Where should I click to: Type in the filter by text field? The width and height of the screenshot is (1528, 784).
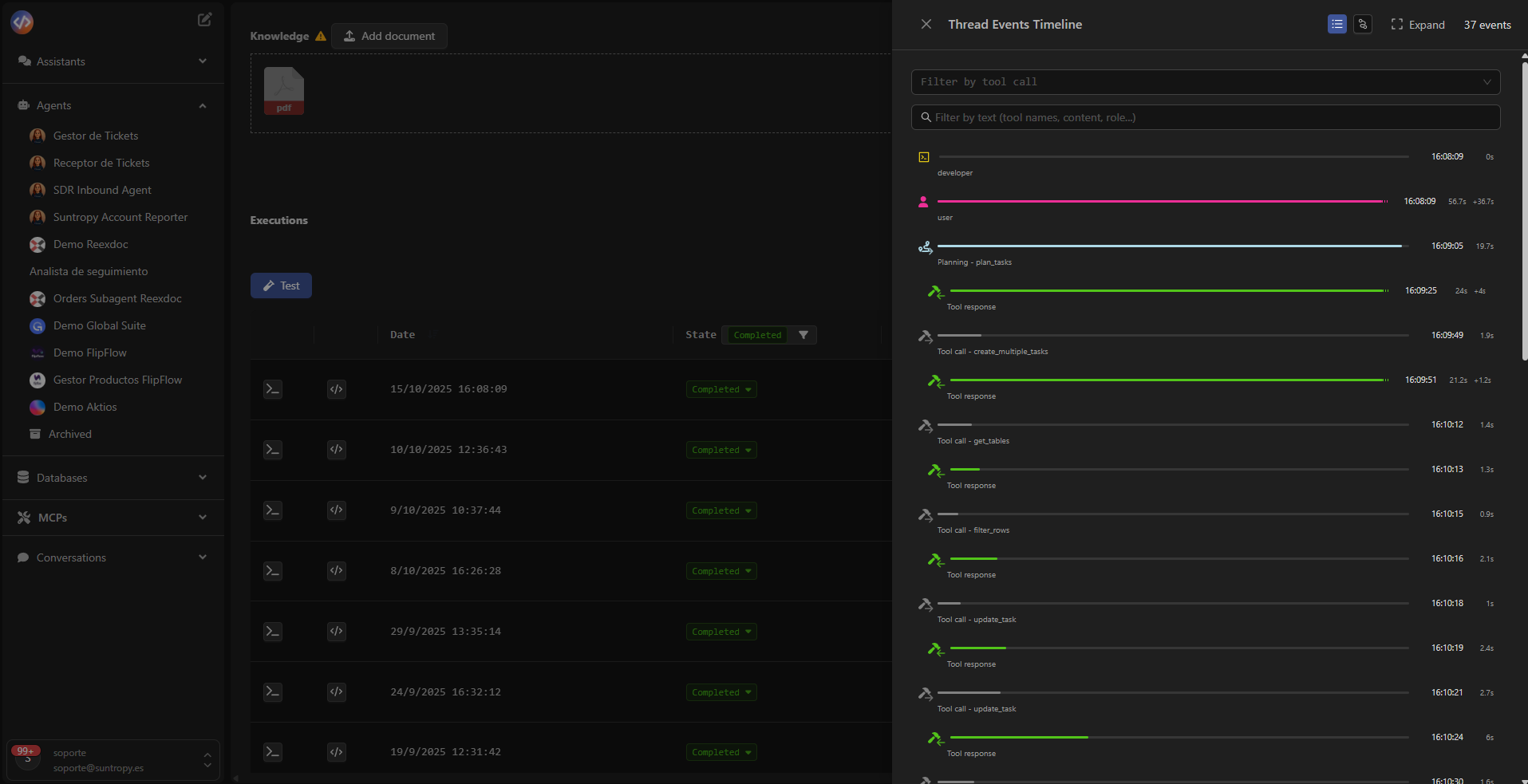tap(1205, 116)
